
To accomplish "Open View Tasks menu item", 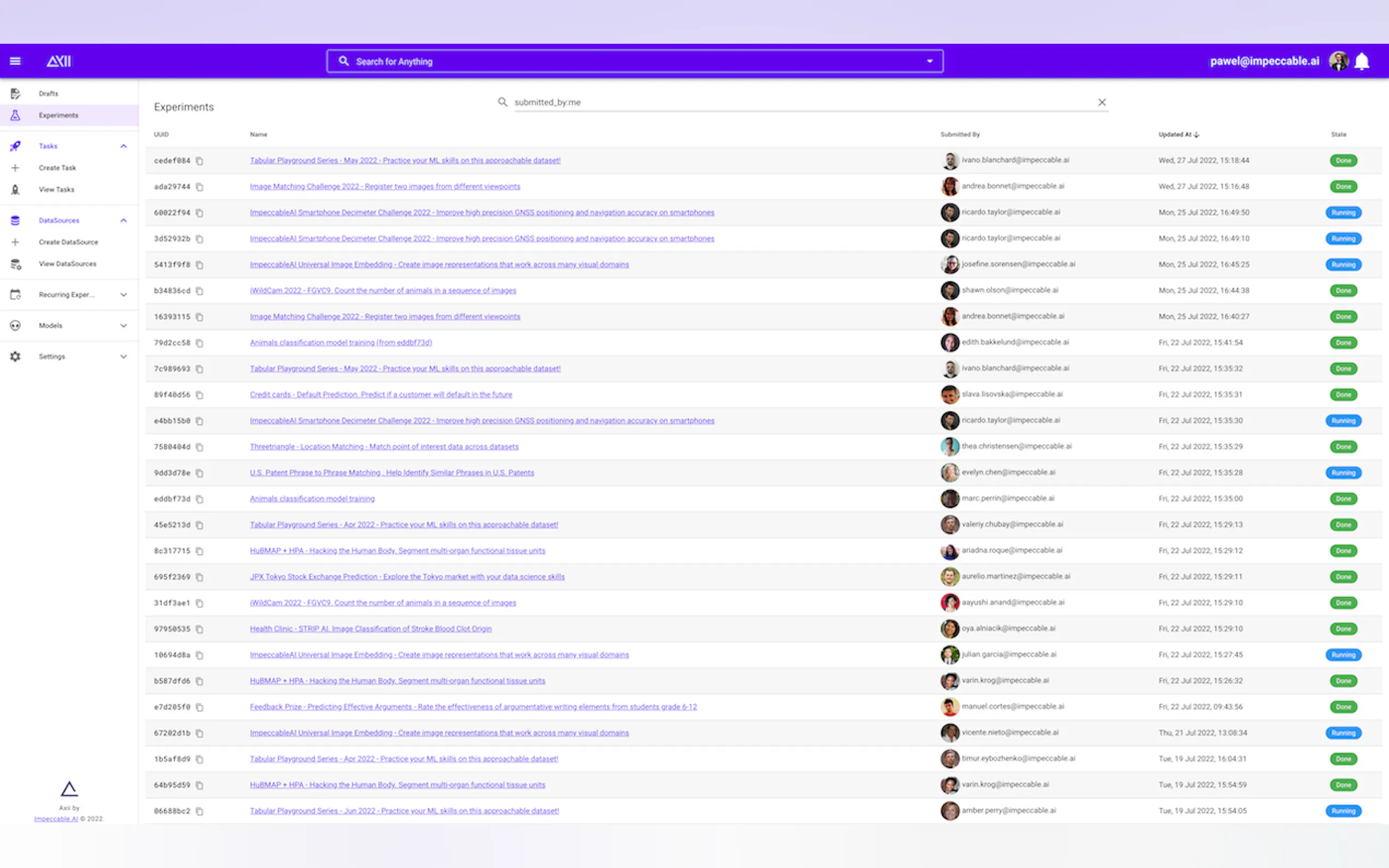I will click(x=56, y=190).
